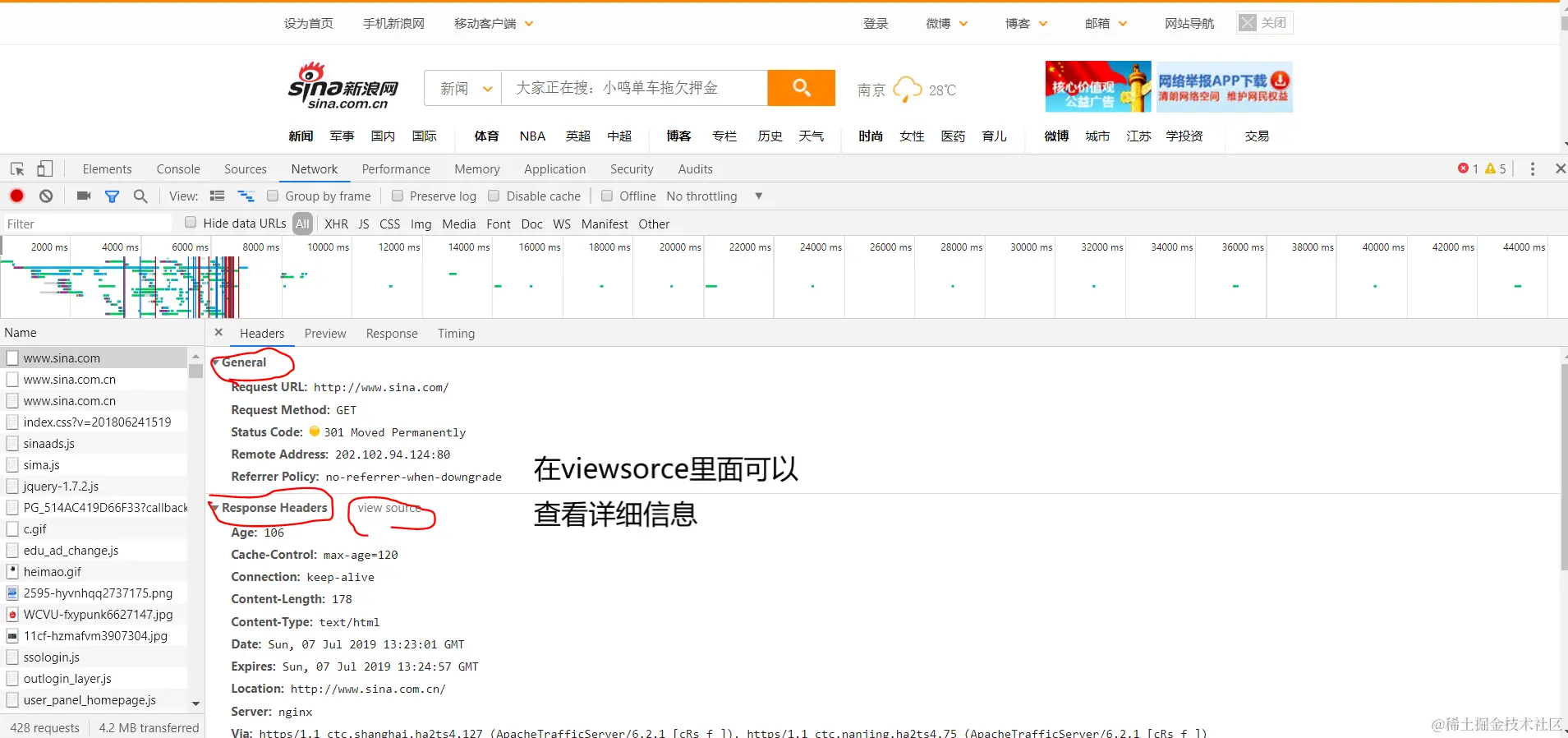Click the 登录 login link

[x=876, y=23]
